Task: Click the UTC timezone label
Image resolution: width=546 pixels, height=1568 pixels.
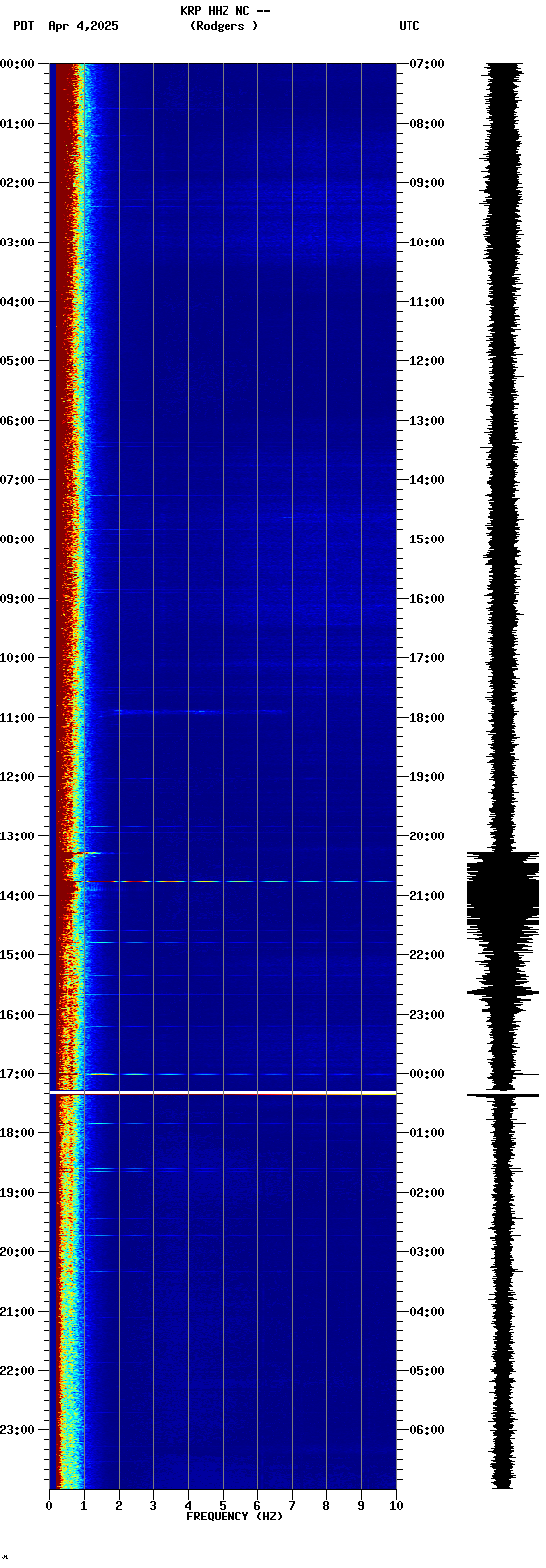Action: pyautogui.click(x=409, y=26)
